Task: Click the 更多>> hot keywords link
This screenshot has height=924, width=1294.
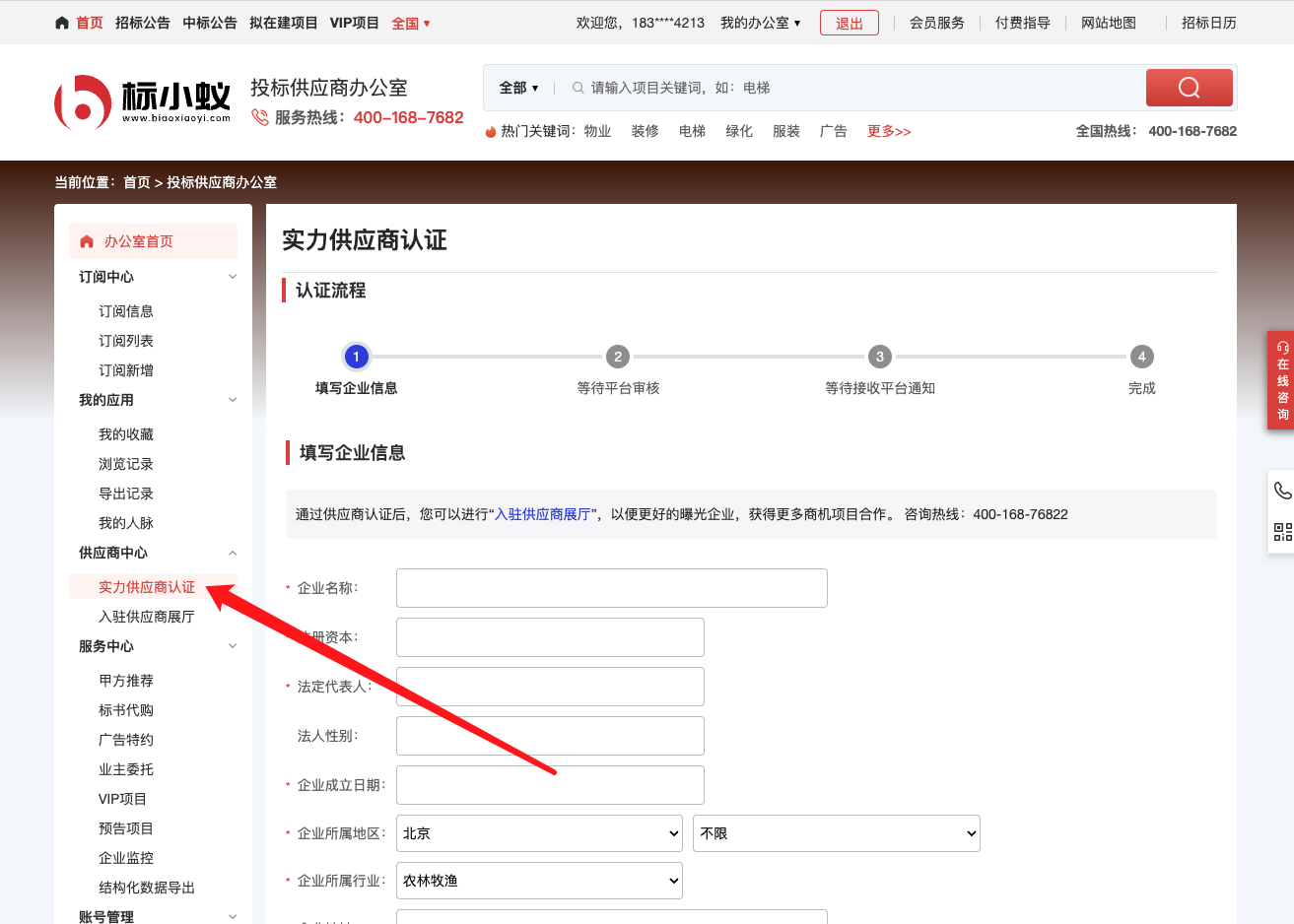Action: [888, 131]
